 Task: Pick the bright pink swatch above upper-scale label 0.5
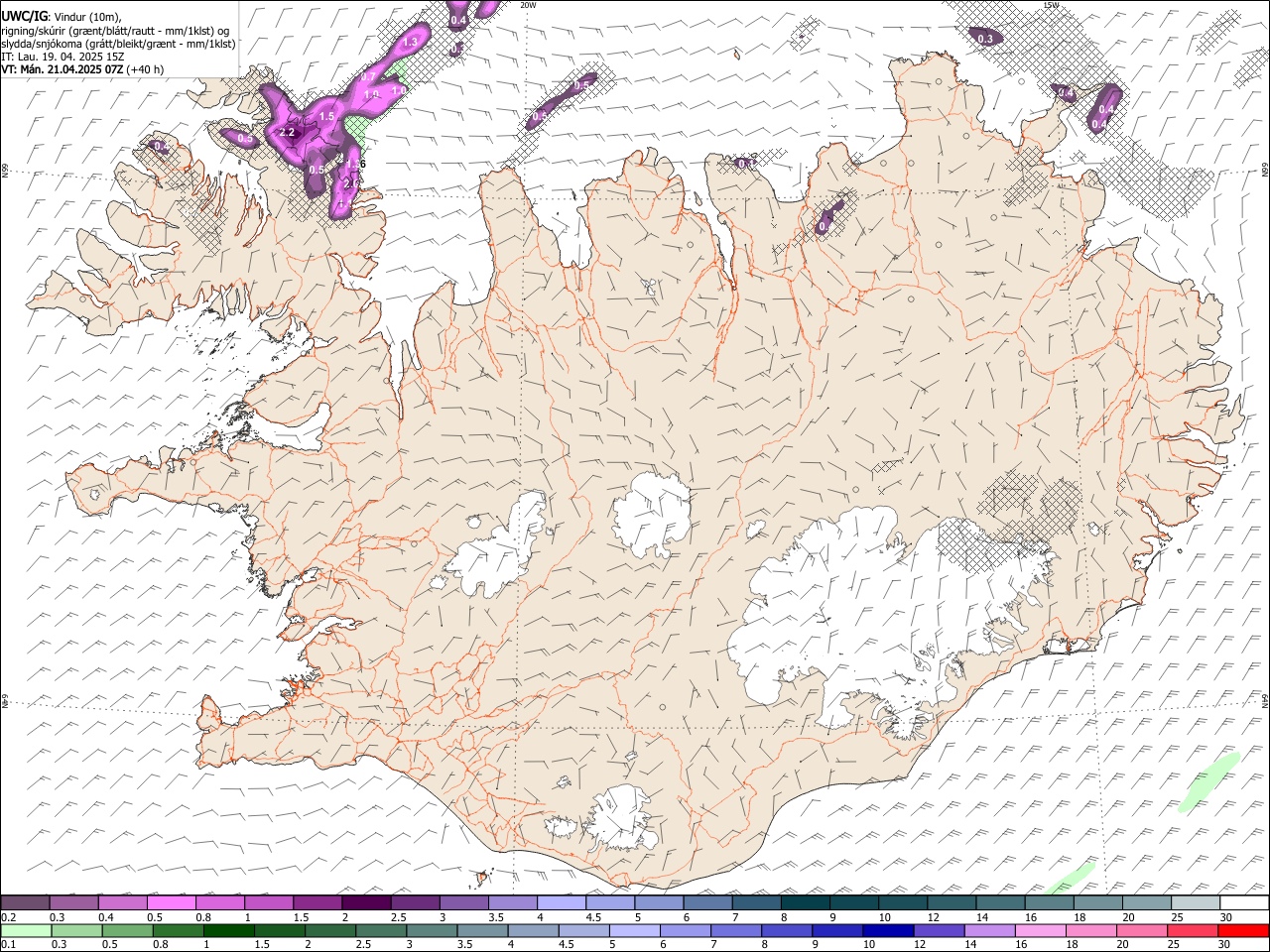tap(171, 902)
